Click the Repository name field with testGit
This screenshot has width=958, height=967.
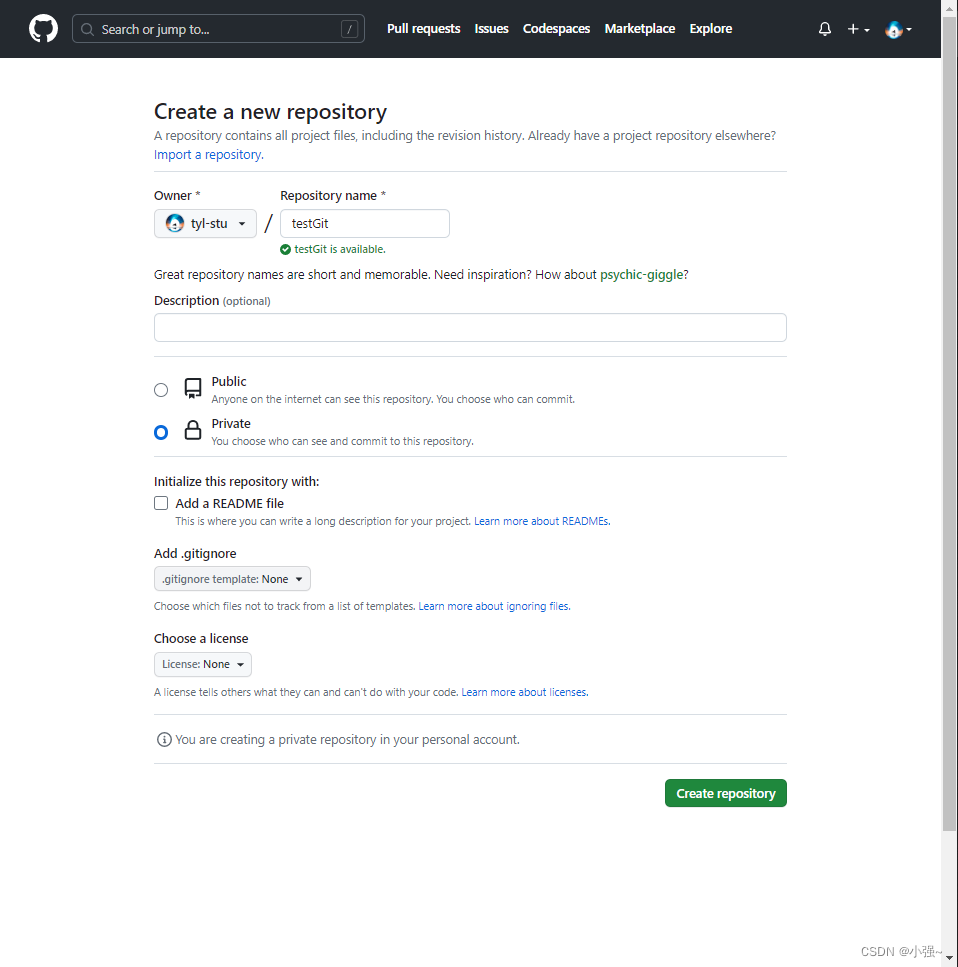(x=365, y=223)
